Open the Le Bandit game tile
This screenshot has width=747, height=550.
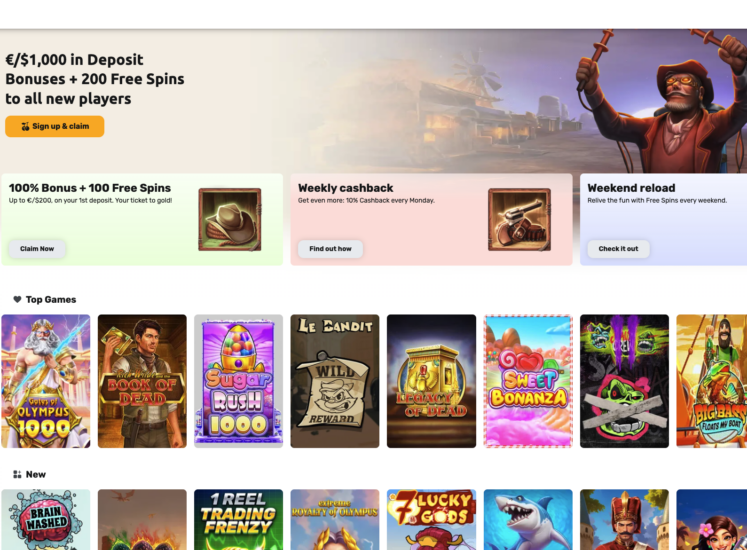335,381
